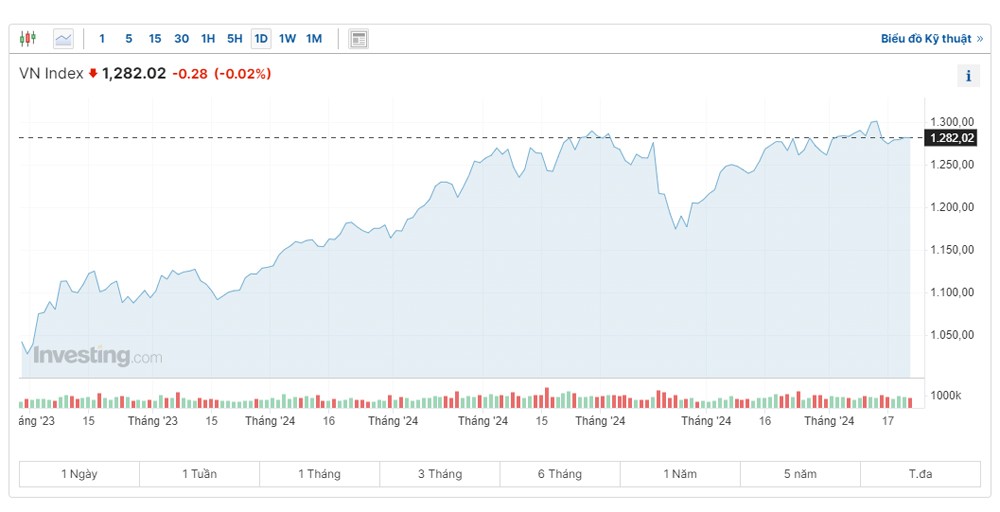This screenshot has height=512, width=1000.
Task: Switch the interval to 1W
Action: (x=287, y=39)
